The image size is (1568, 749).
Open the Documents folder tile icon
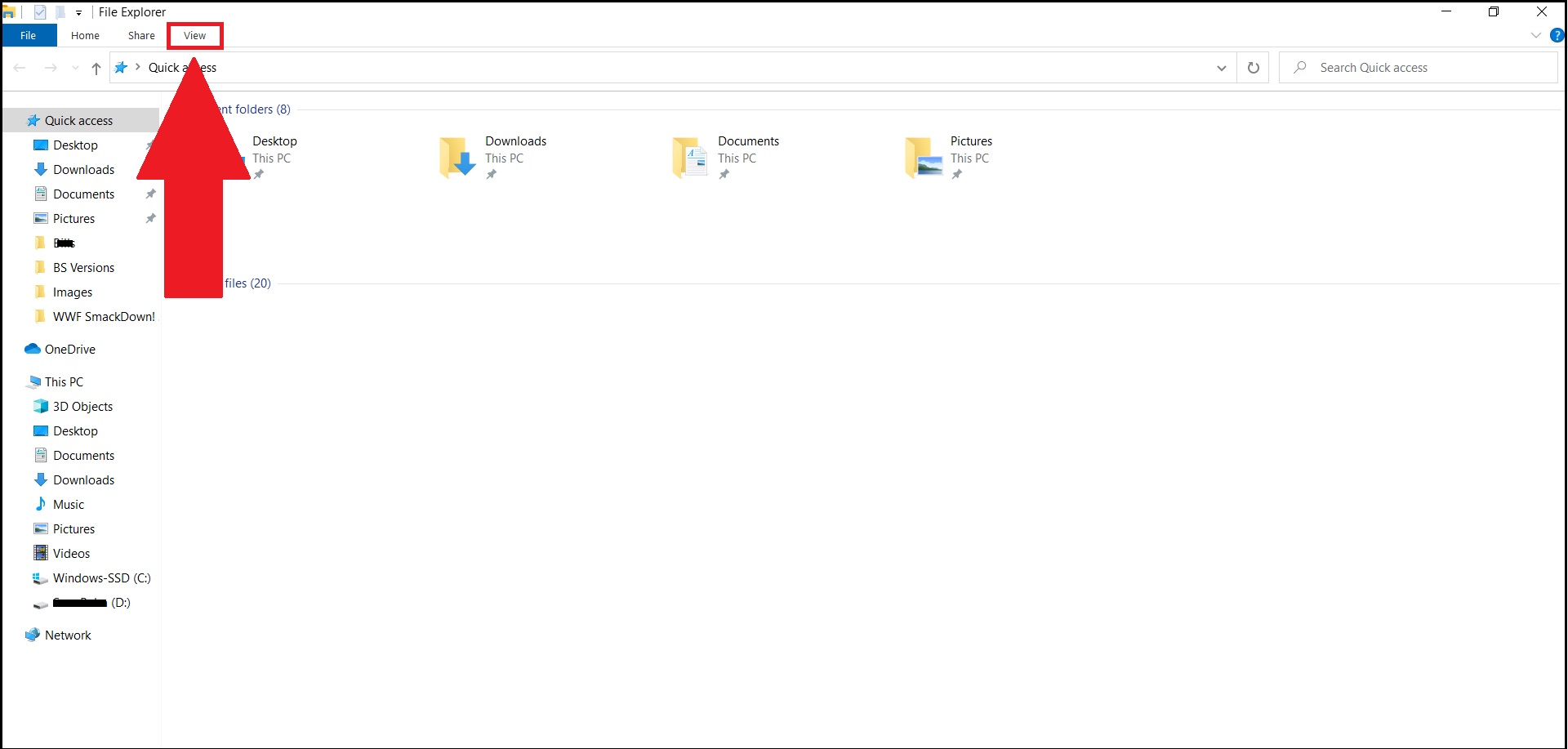[x=690, y=157]
